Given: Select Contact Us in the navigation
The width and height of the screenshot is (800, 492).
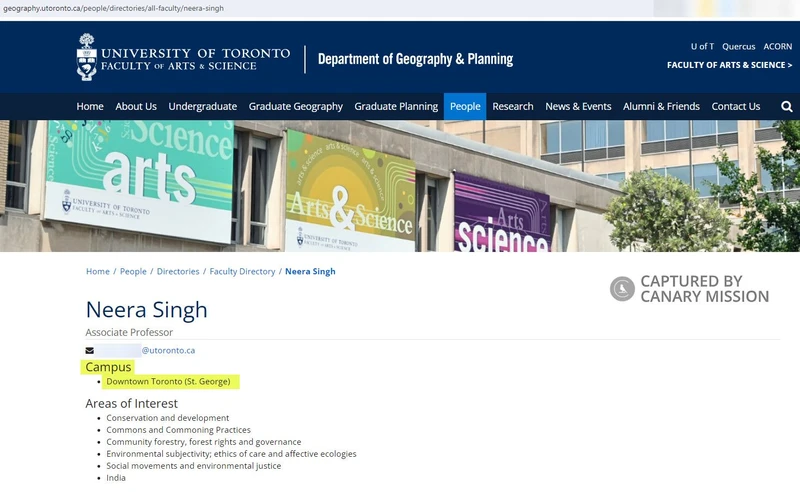Looking at the screenshot, I should point(736,106).
